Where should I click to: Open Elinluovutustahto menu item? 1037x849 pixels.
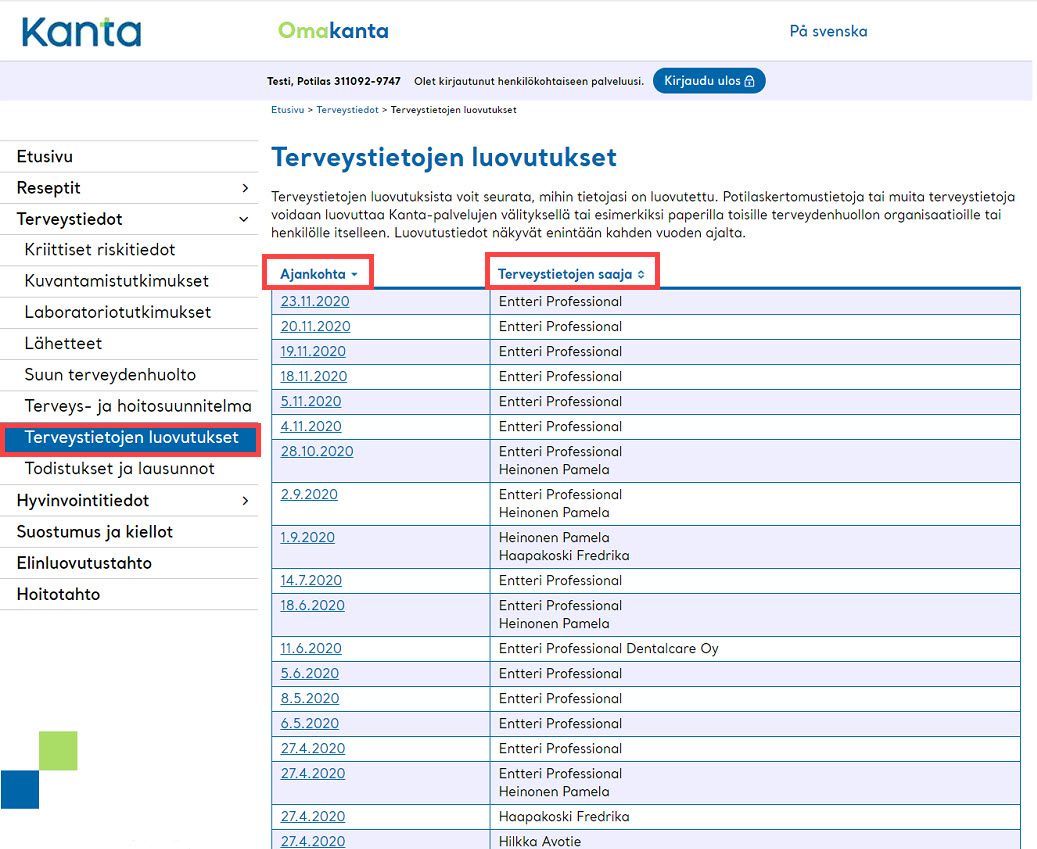(84, 563)
